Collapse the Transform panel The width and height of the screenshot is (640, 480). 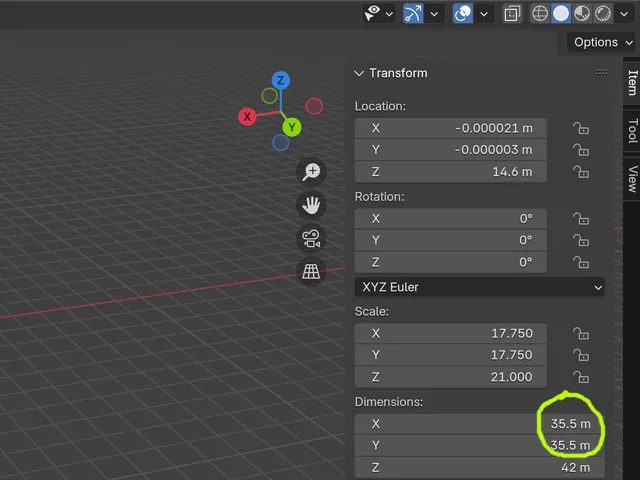pyautogui.click(x=359, y=73)
